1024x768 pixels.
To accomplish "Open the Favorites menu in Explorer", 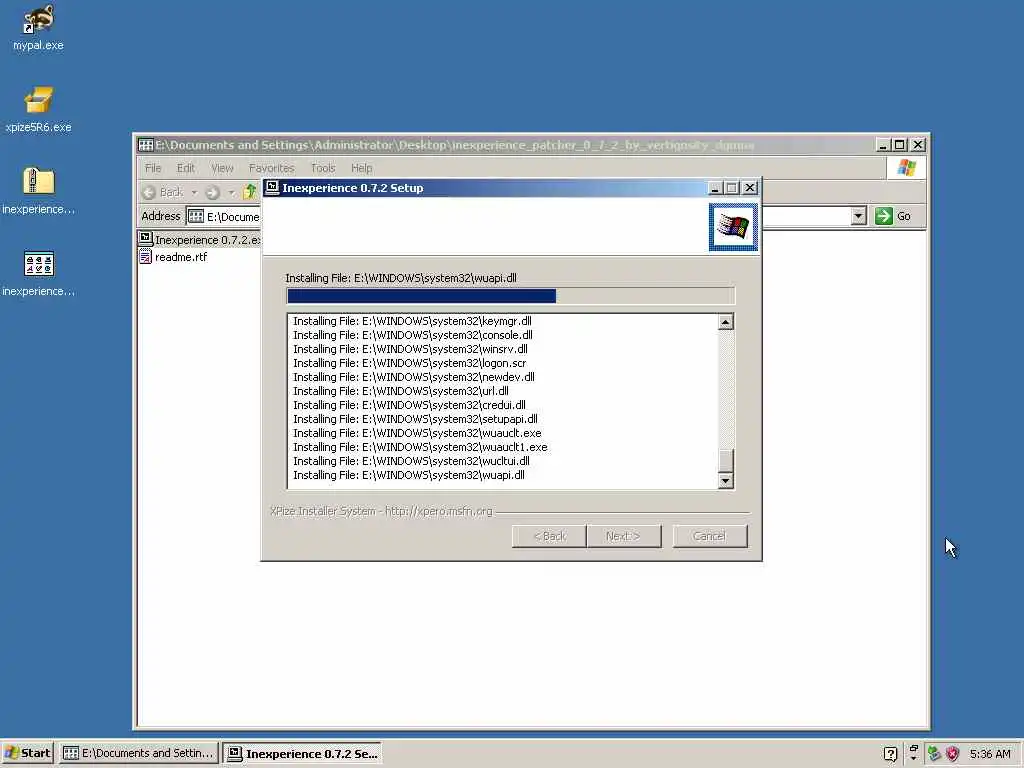I will coord(272,168).
